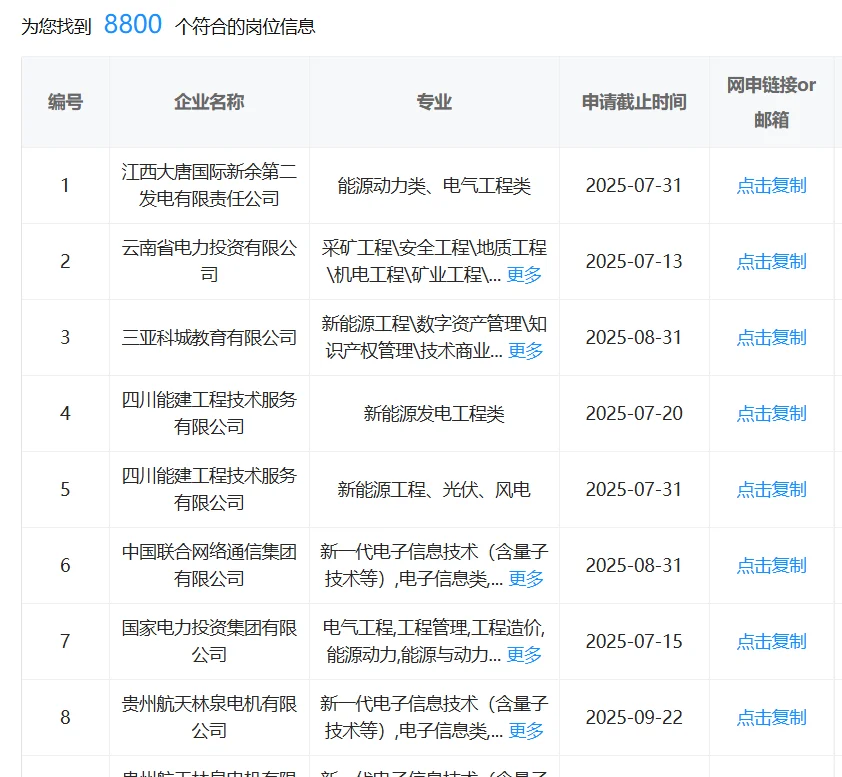Click deadline 2025-07-31 in row 1
The width and height of the screenshot is (842, 777).
pos(634,186)
